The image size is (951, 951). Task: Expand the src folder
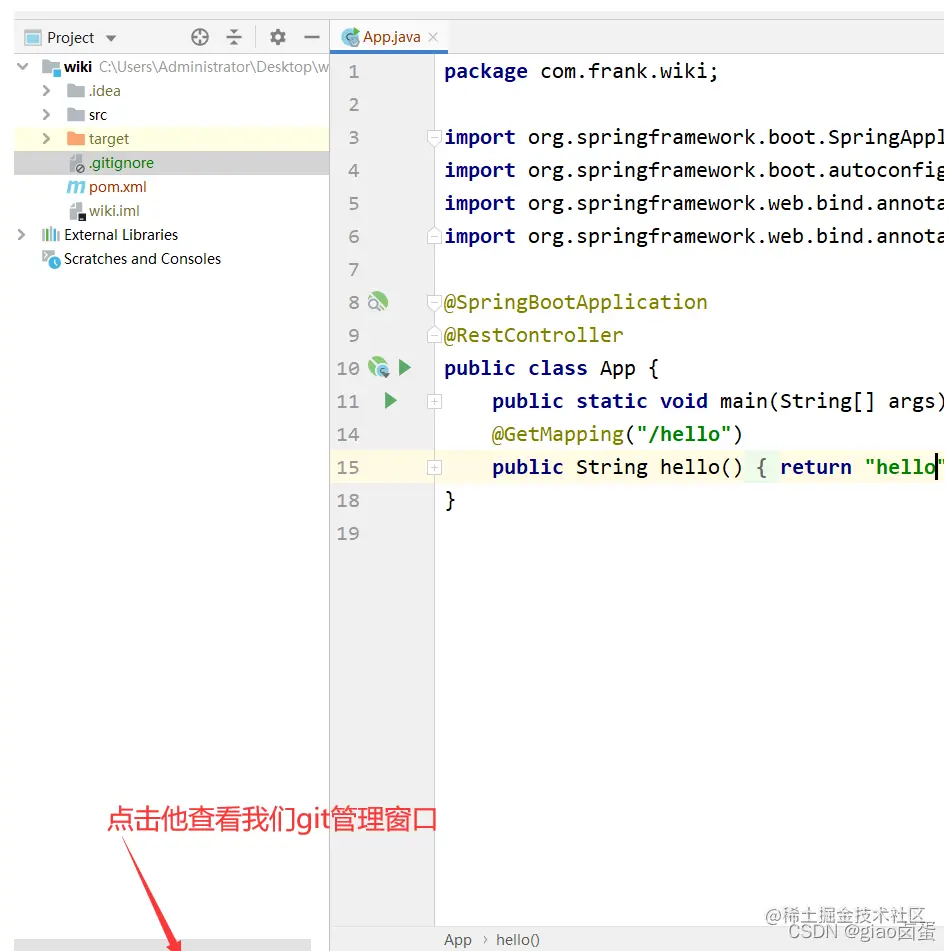point(46,114)
